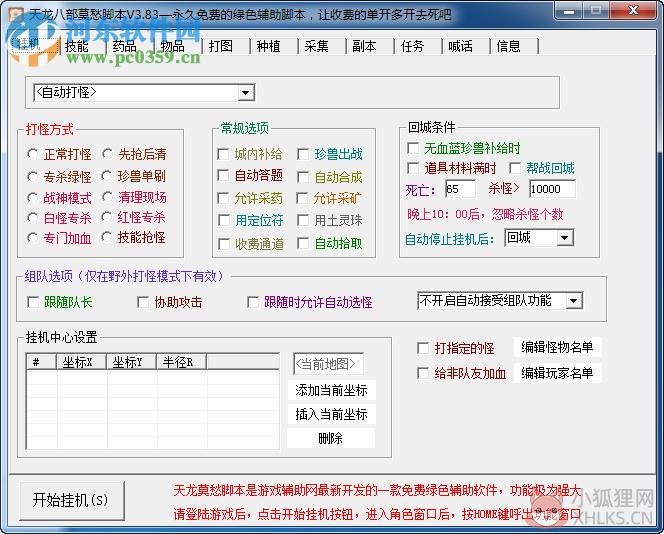664x534 pixels.
Task: Click 添加当前坐标 button
Action: point(331,390)
